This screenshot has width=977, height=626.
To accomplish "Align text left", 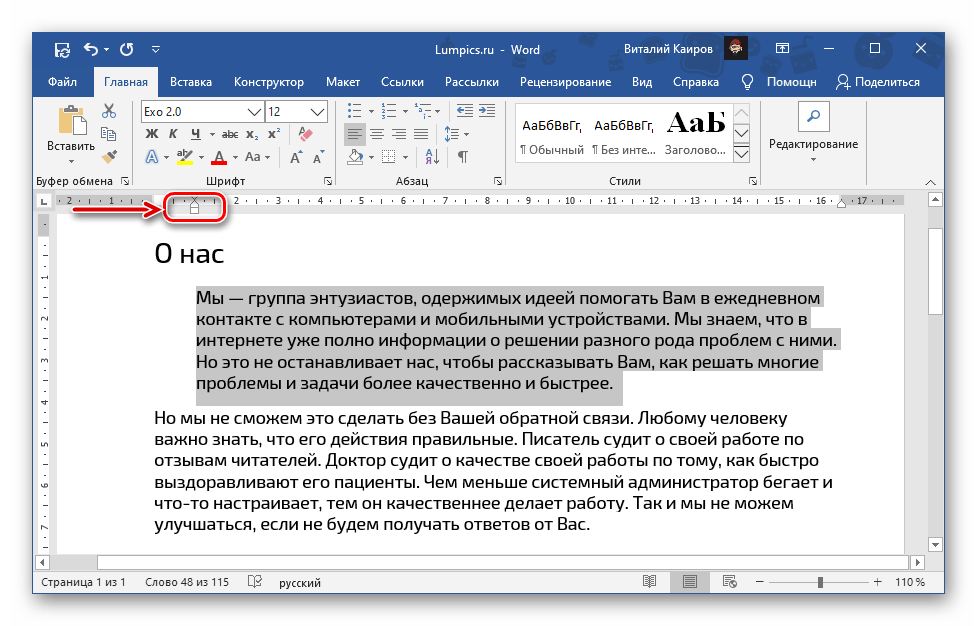I will click(x=355, y=134).
